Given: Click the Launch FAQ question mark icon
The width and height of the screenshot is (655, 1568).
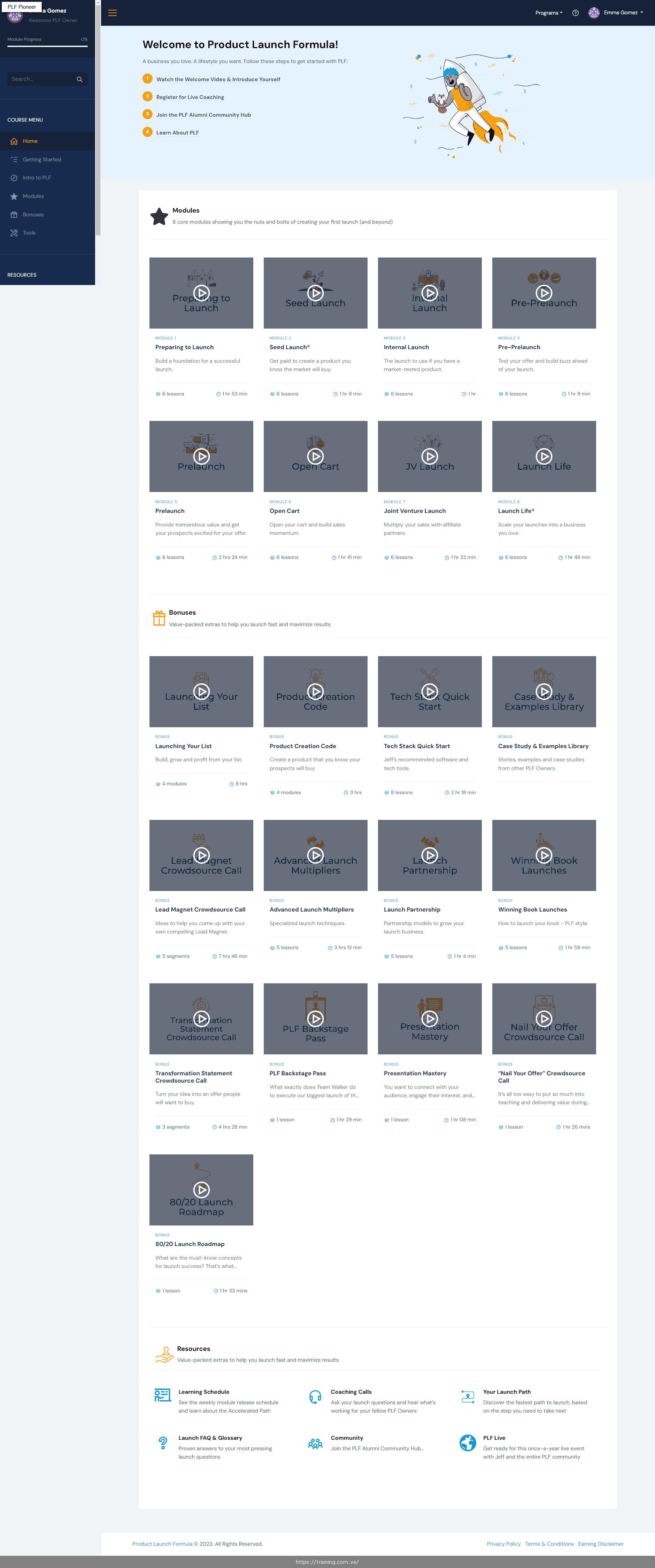Looking at the screenshot, I should click(x=163, y=1443).
